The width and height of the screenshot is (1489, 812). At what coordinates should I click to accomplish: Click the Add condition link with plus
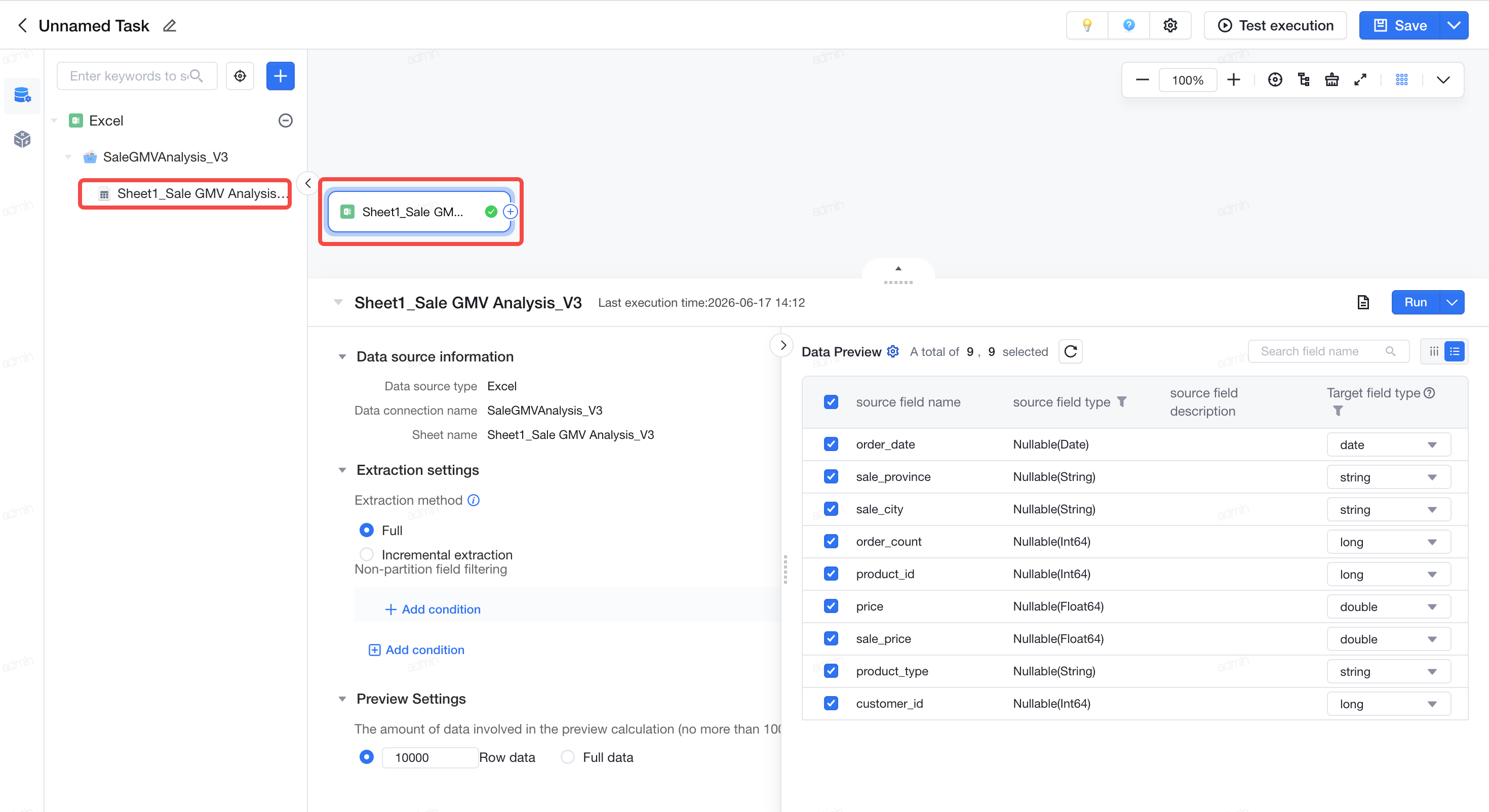pyautogui.click(x=433, y=609)
